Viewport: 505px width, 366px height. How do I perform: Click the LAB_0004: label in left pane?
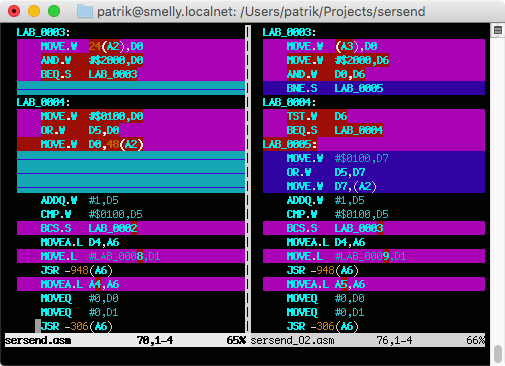(43, 102)
